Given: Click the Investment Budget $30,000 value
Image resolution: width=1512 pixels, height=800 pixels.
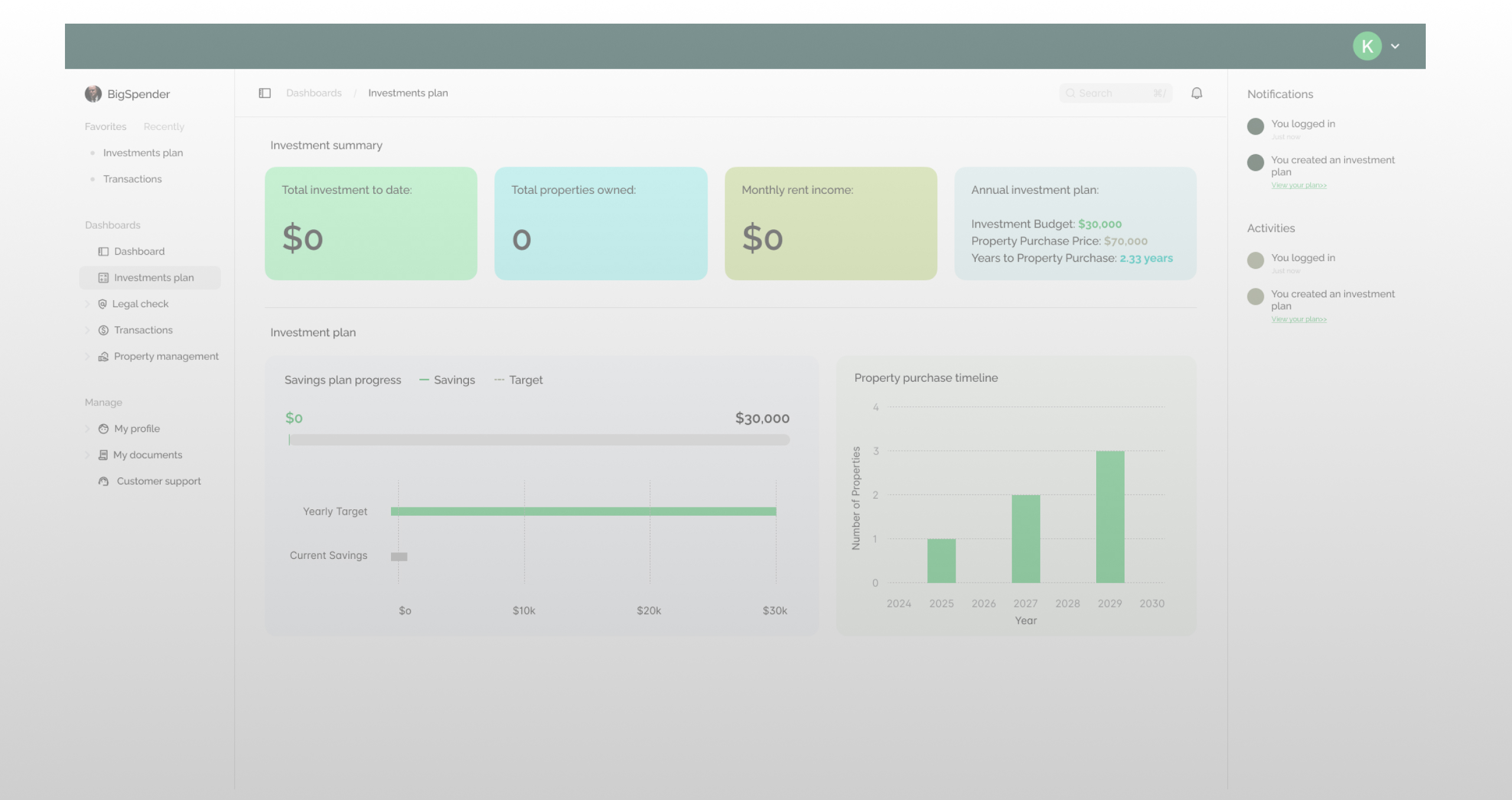Looking at the screenshot, I should pos(1100,225).
